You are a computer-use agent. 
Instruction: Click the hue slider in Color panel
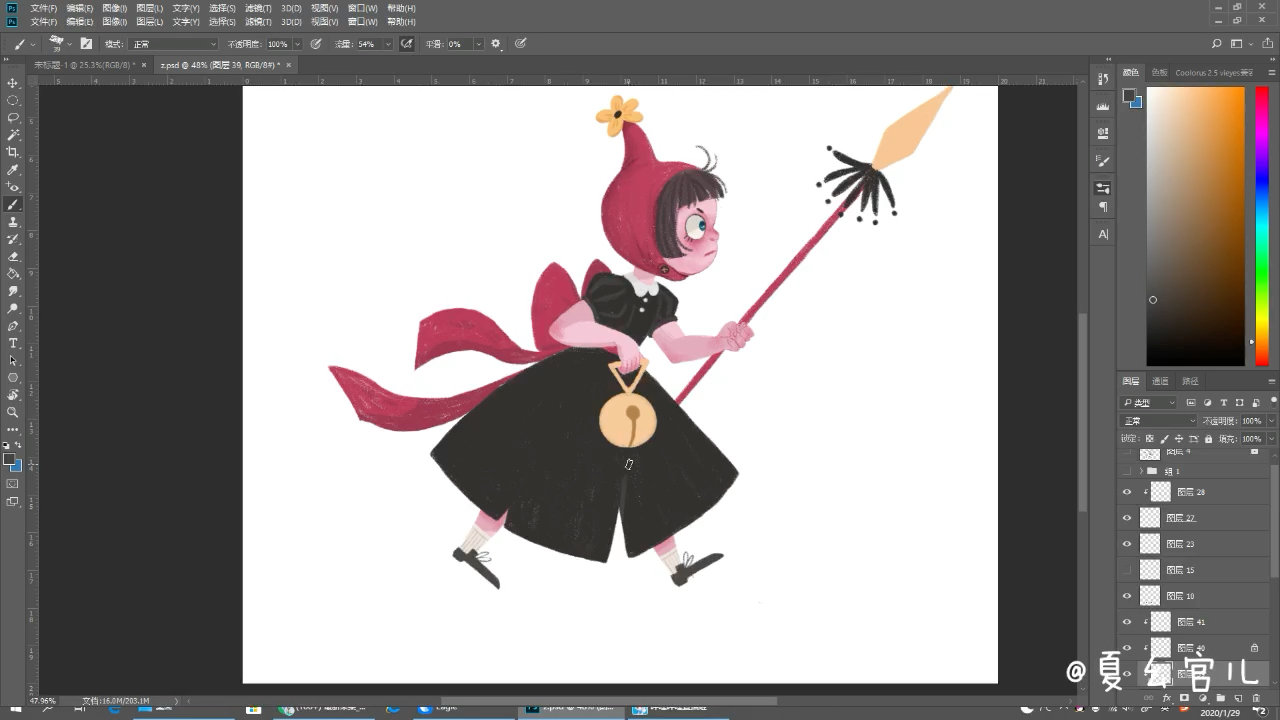(1262, 226)
